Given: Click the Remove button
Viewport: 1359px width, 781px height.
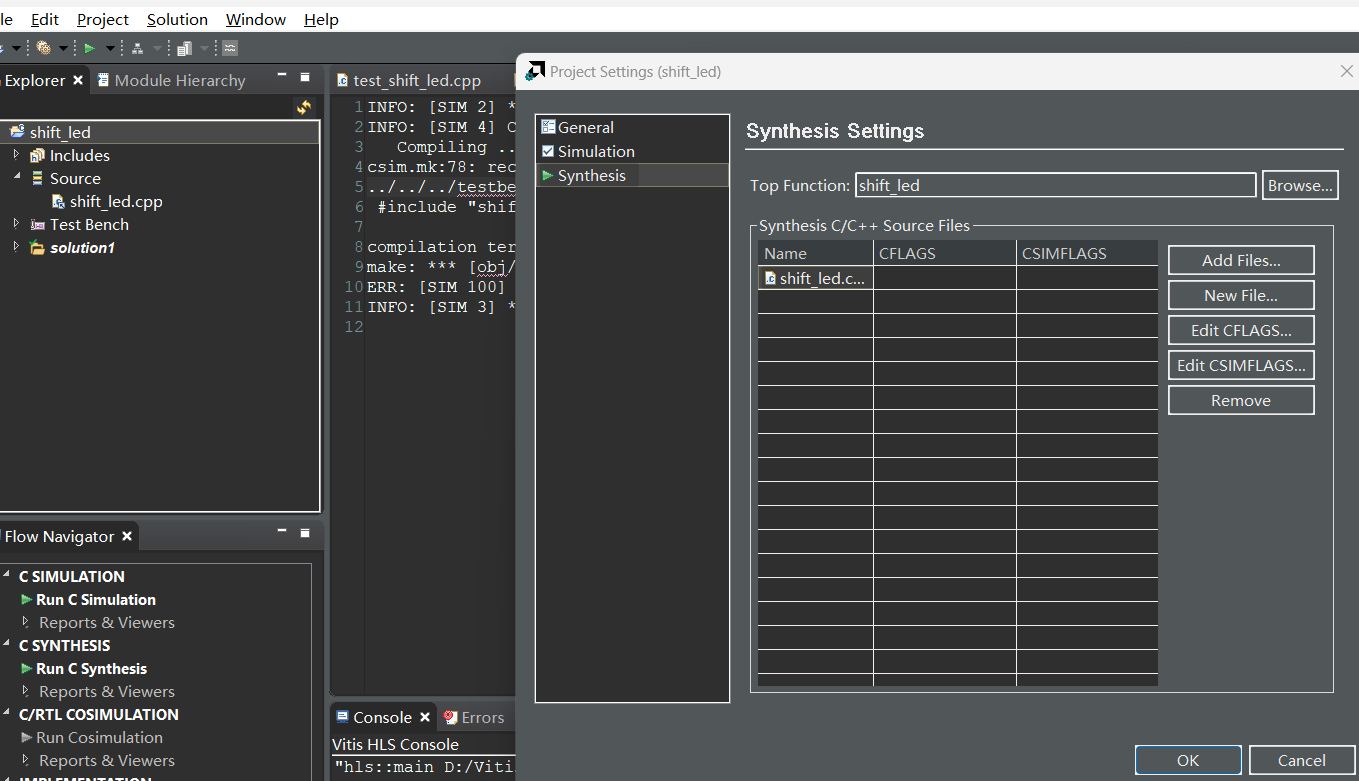Looking at the screenshot, I should click(1241, 400).
